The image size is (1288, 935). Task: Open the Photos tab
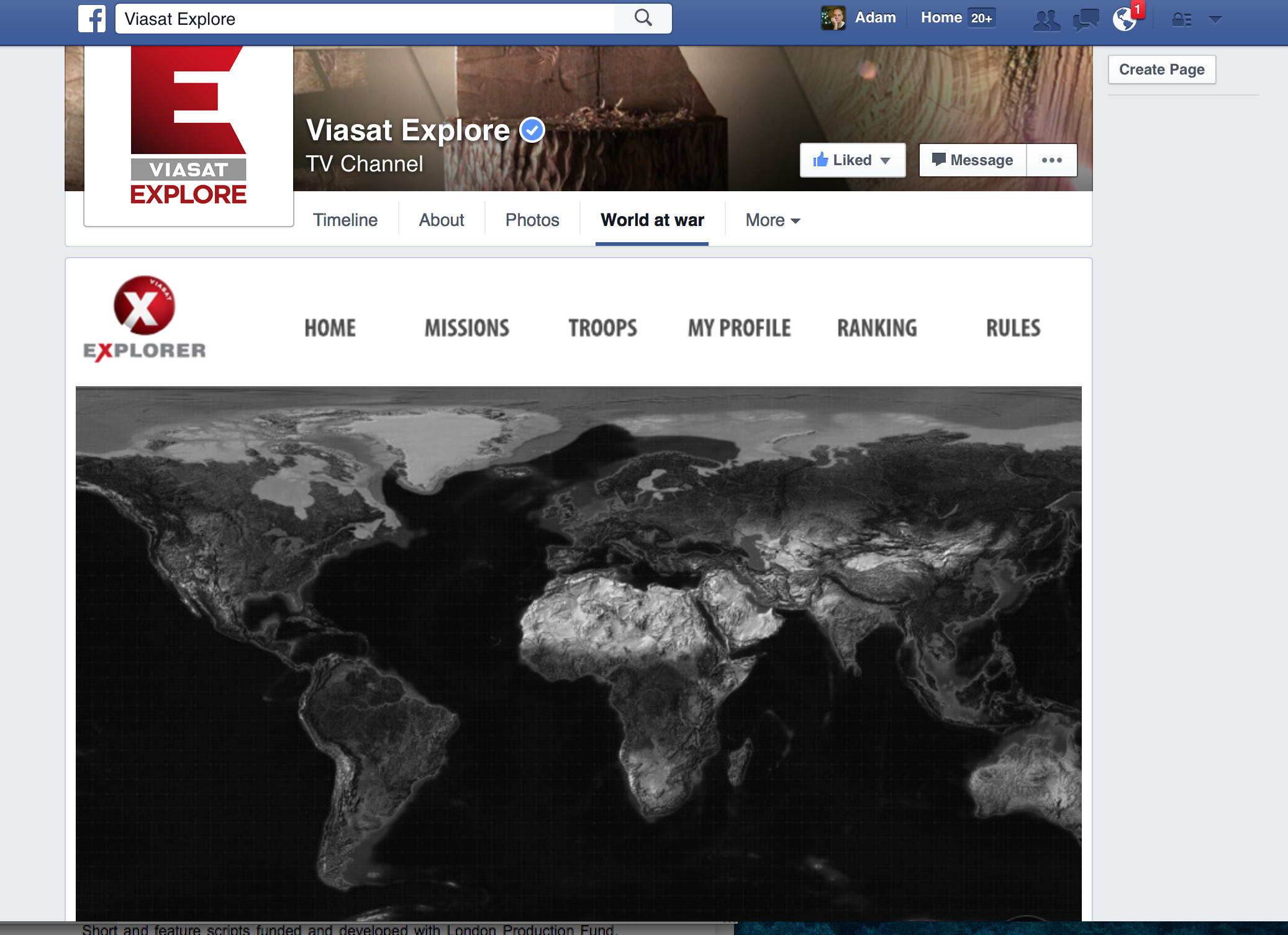click(x=532, y=220)
